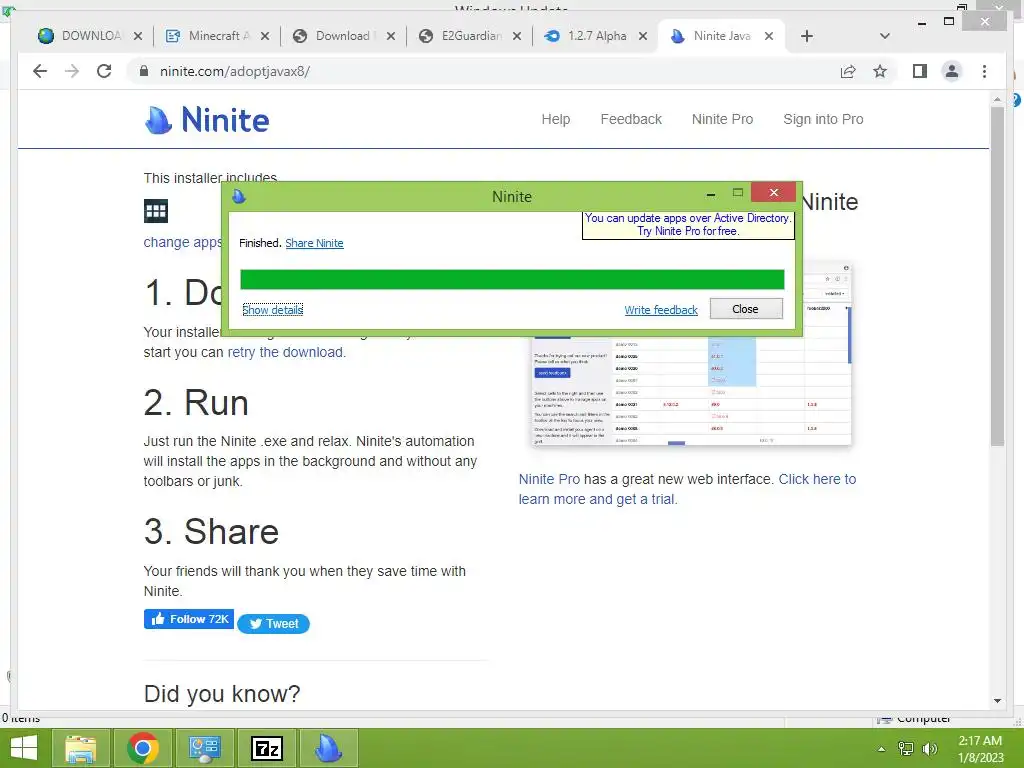Click retry the download link
Screen dimensions: 1024x768
[285, 352]
